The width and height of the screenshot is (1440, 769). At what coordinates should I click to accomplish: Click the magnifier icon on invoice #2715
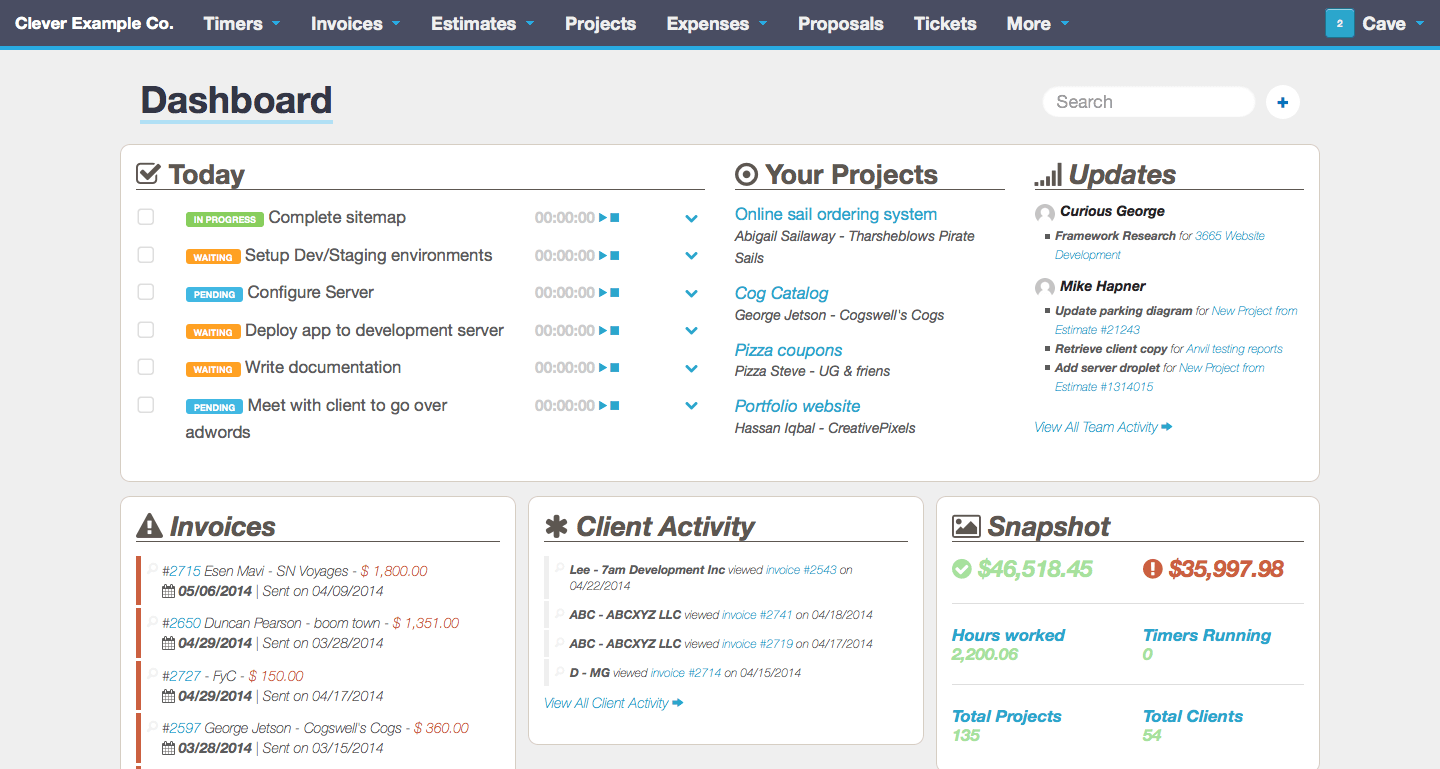[153, 567]
